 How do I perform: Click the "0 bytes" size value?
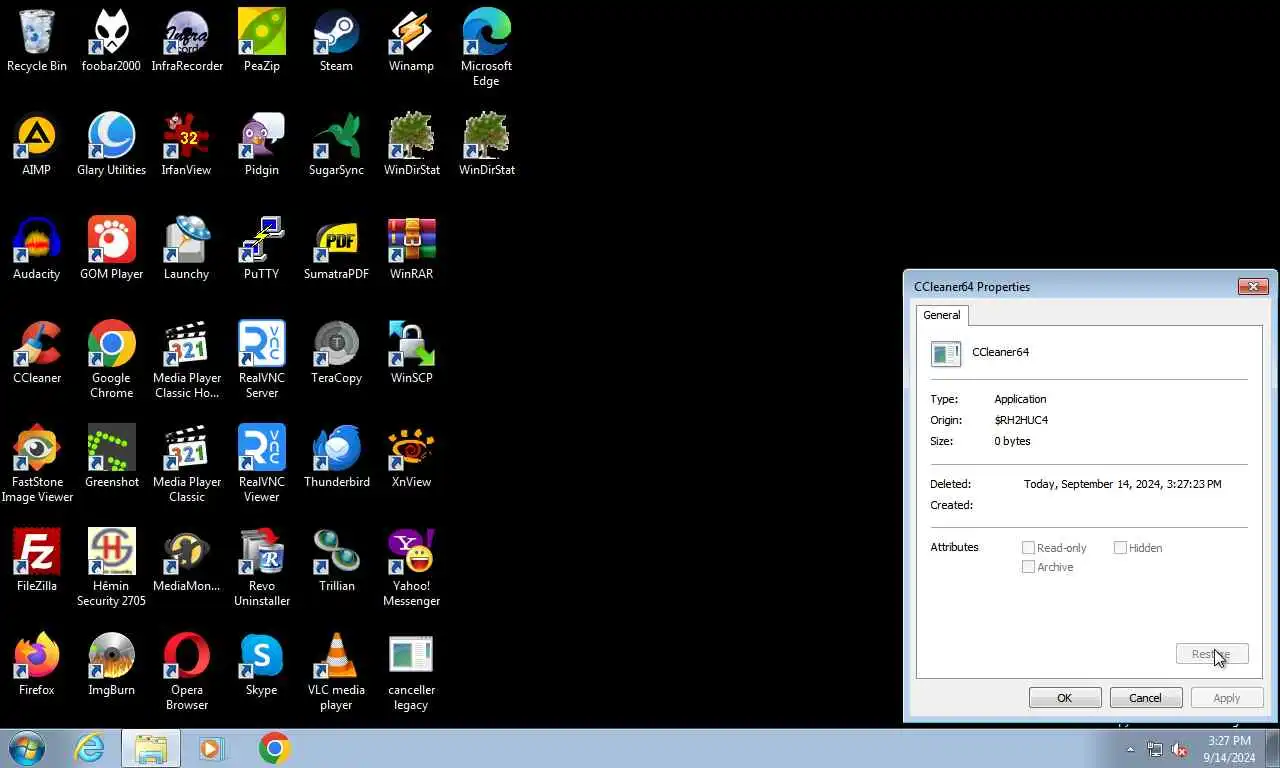(x=1012, y=441)
